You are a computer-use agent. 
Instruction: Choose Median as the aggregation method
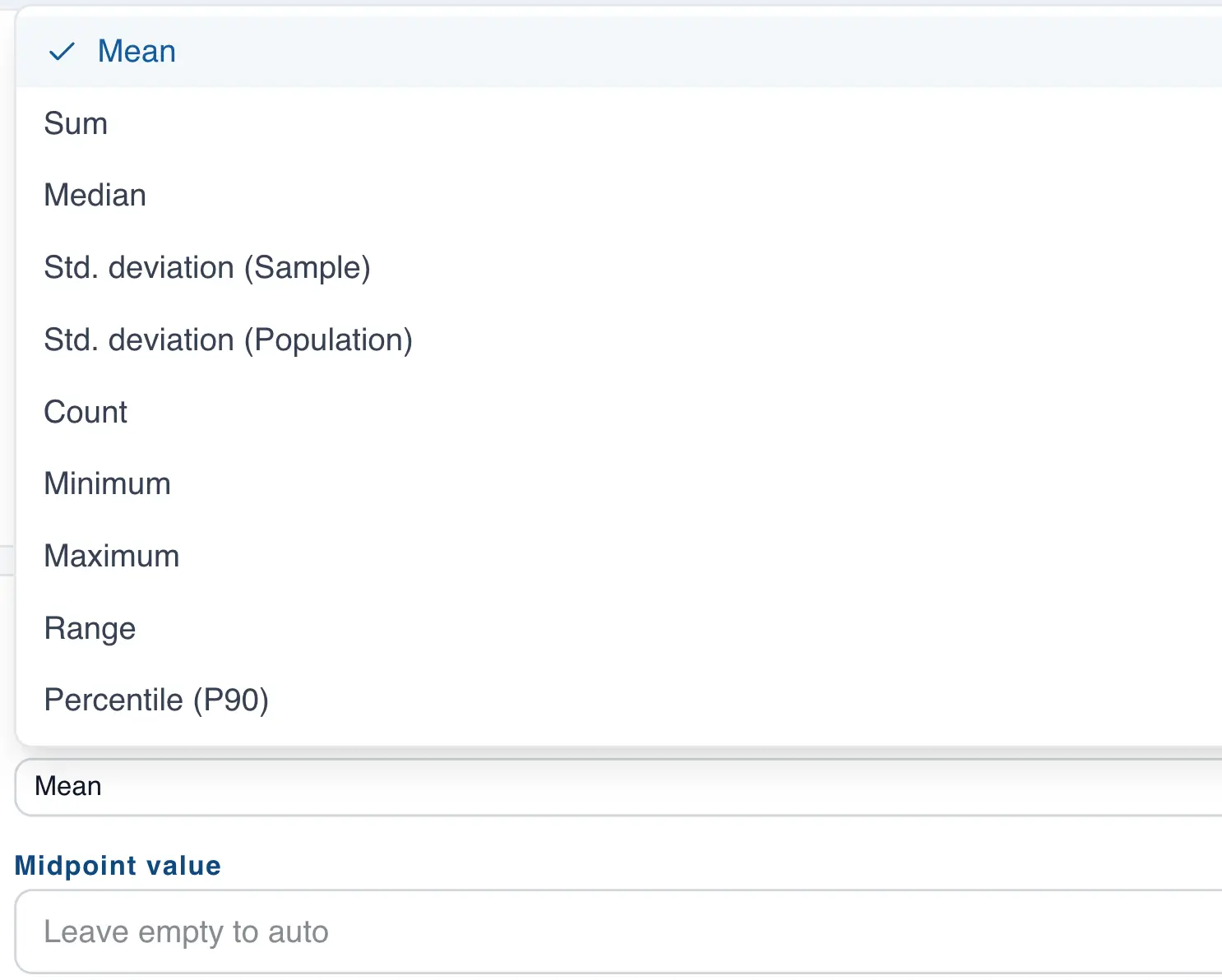(95, 195)
